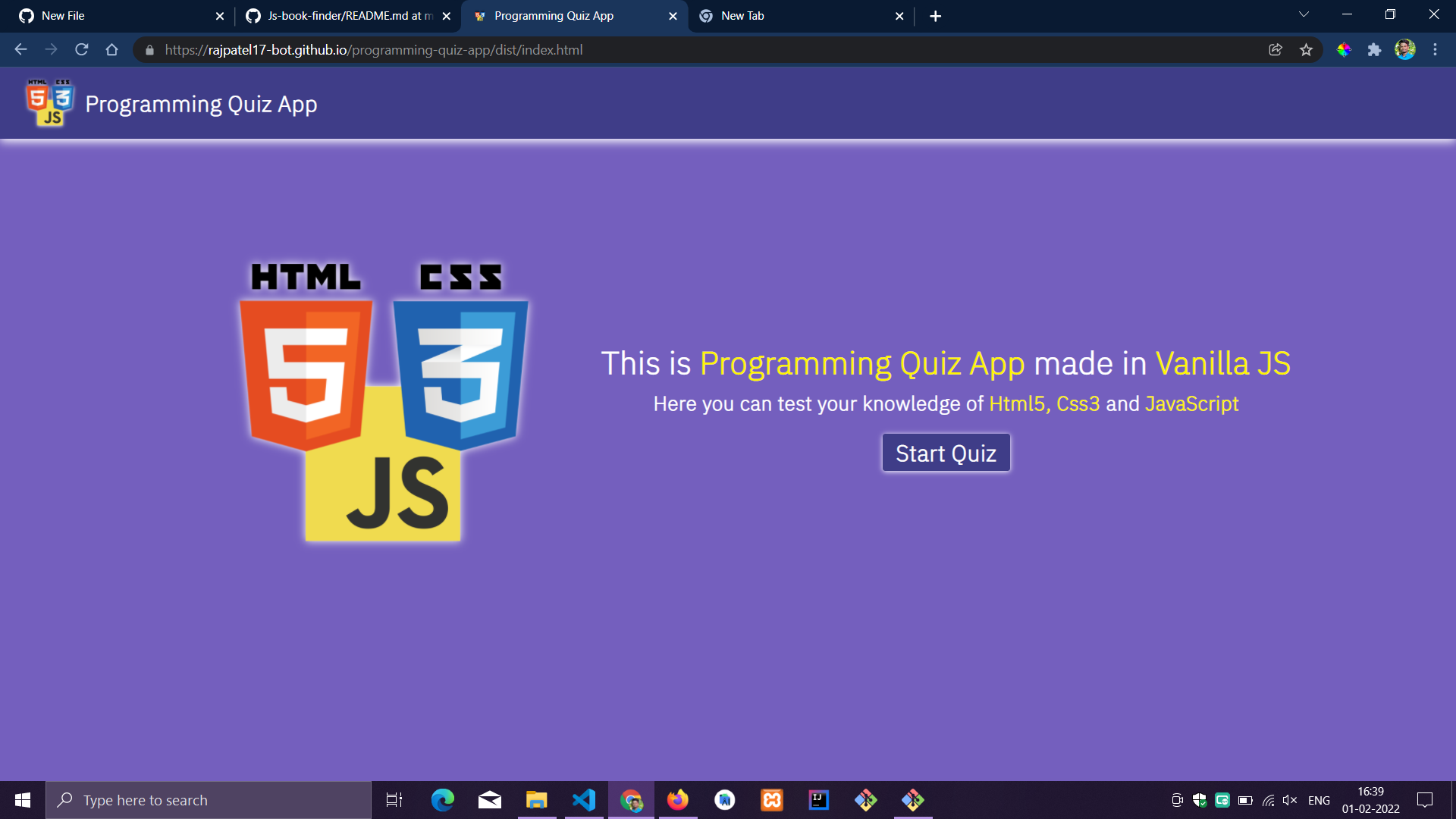Launch Firefox from the taskbar
This screenshot has width=1456, height=819.
pos(677,799)
